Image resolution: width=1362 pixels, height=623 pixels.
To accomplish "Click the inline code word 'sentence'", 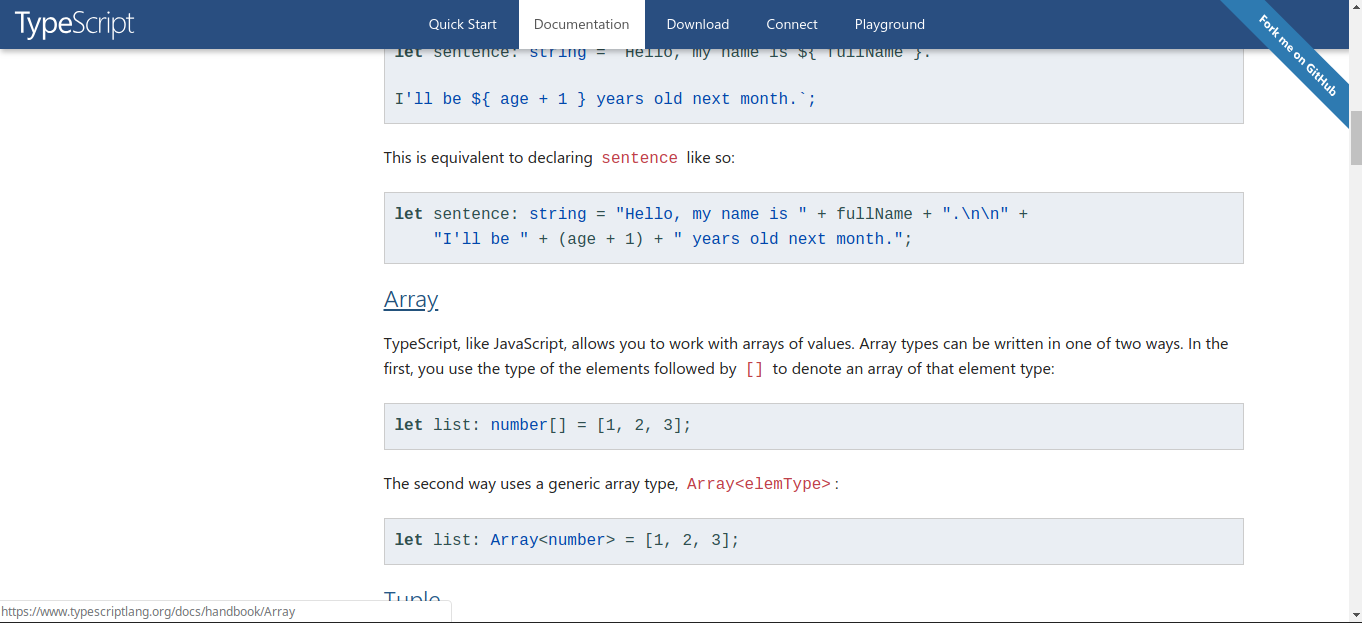I will coord(640,158).
